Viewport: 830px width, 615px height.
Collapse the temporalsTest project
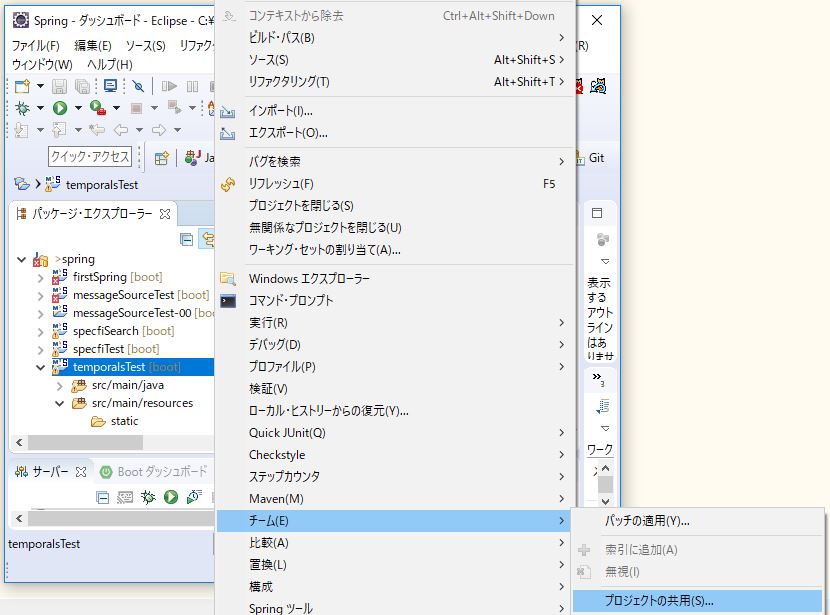(41, 367)
